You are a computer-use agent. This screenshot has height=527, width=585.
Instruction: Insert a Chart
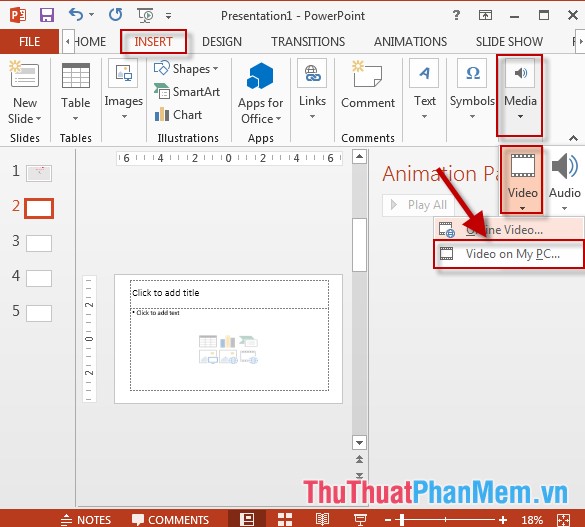tap(178, 115)
